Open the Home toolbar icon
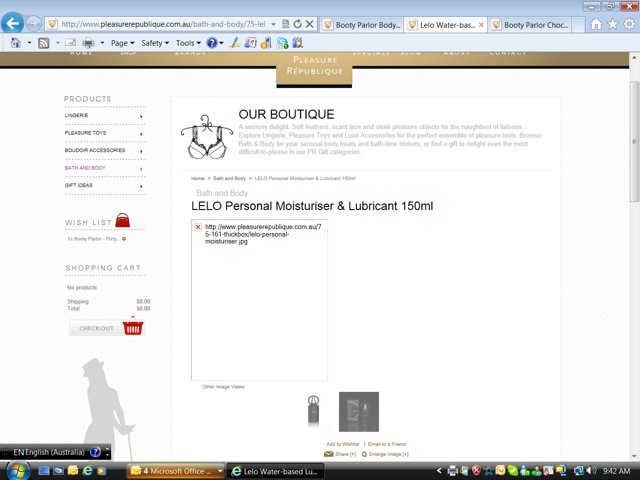640x480 pixels. [16, 42]
